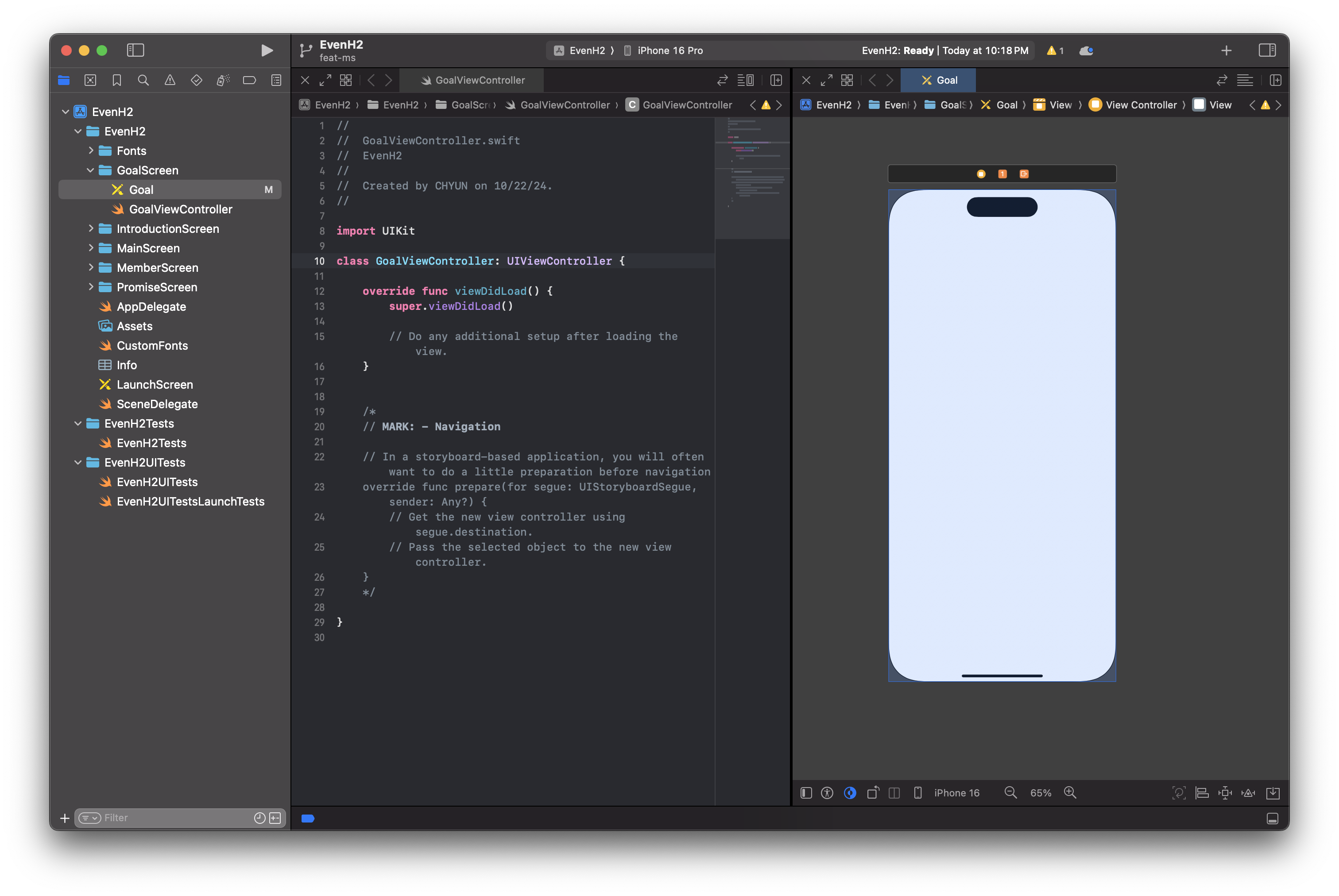This screenshot has height=896, width=1339.
Task: Click the Run (play) button
Action: point(266,50)
